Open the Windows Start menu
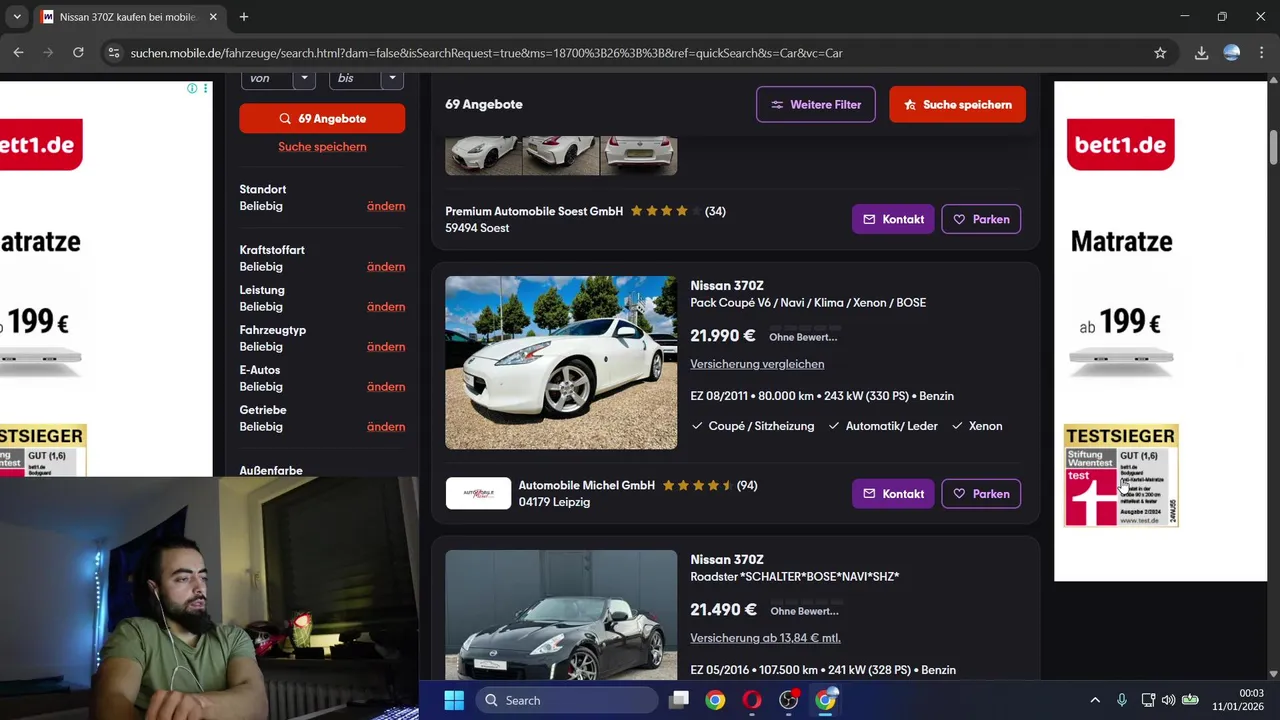 click(x=453, y=700)
